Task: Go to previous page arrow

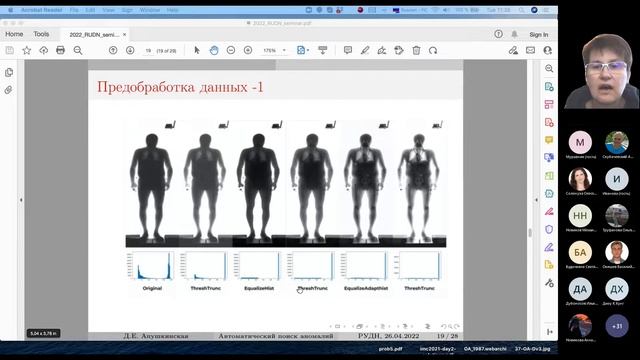Action: 113,50
